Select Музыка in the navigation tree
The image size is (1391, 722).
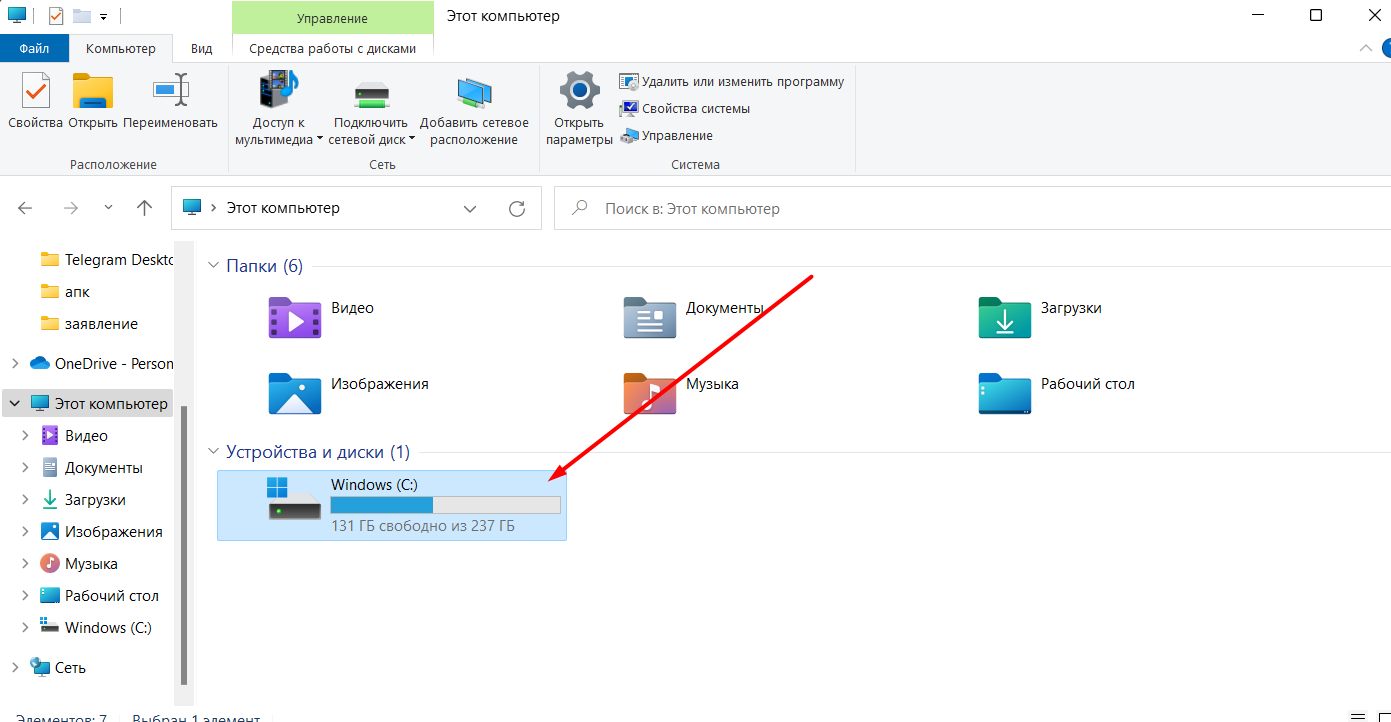(x=79, y=564)
